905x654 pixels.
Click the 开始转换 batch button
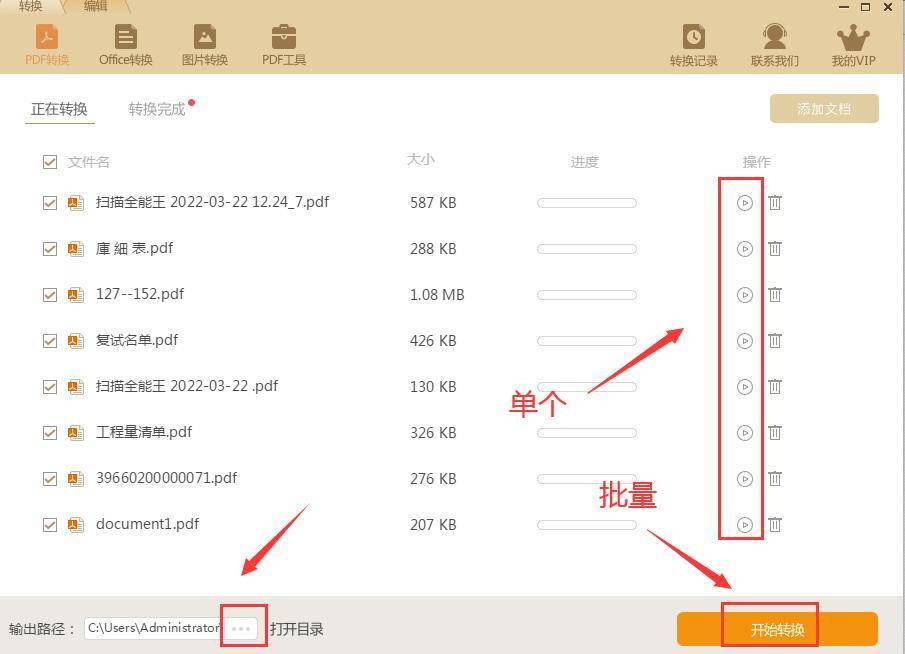777,629
